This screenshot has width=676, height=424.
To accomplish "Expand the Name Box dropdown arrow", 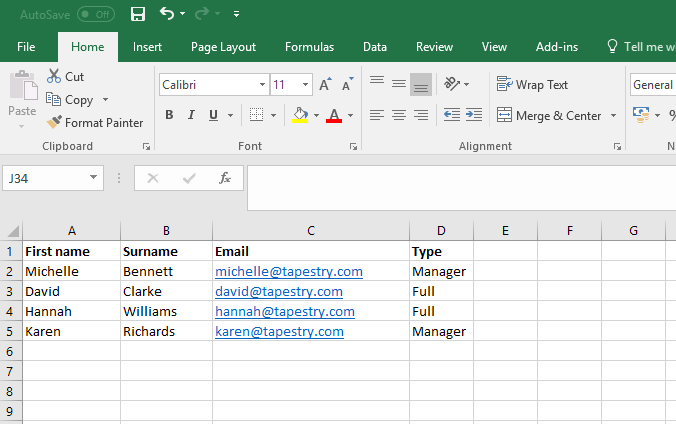I will coord(93,177).
